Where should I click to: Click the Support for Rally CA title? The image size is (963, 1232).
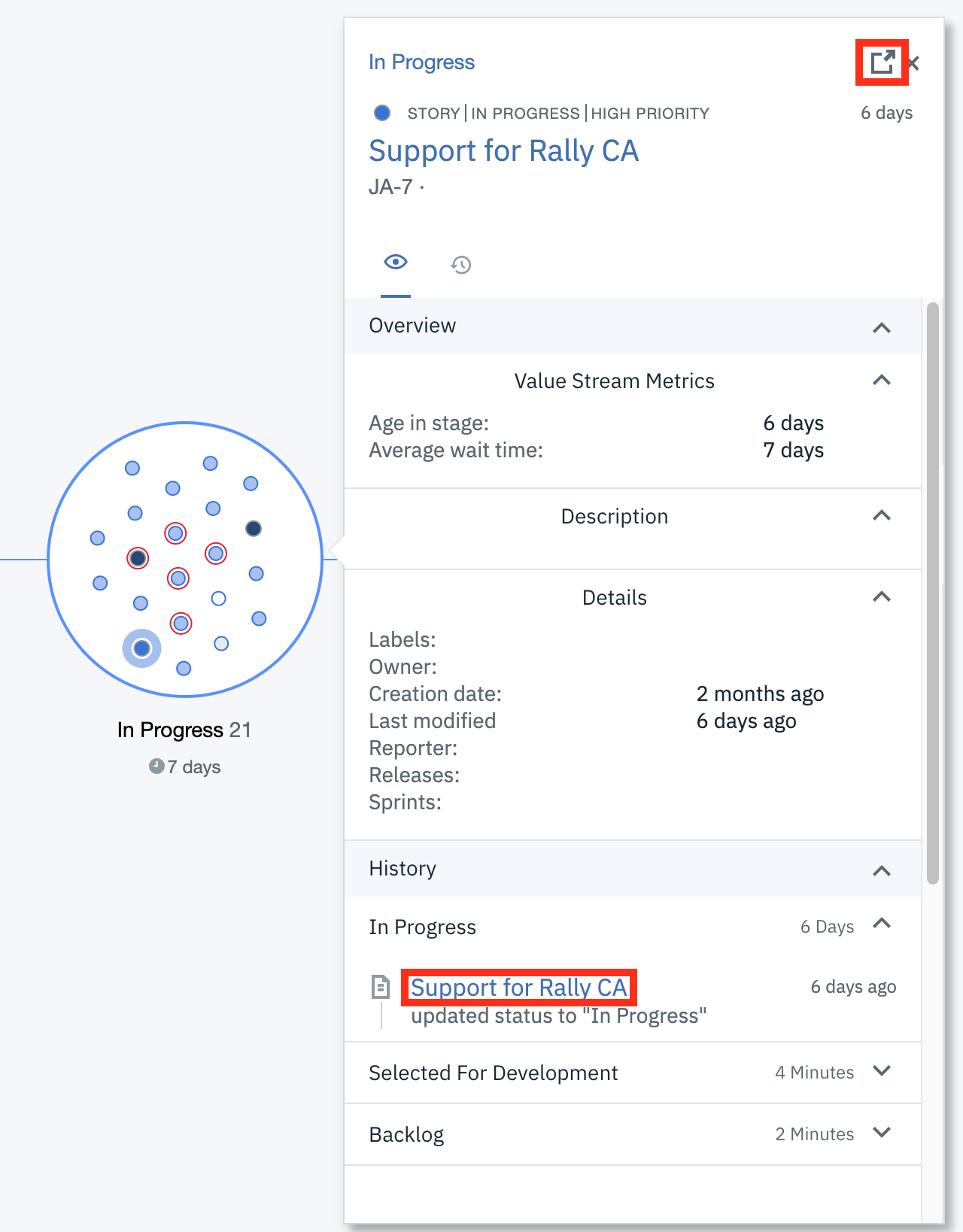(503, 151)
